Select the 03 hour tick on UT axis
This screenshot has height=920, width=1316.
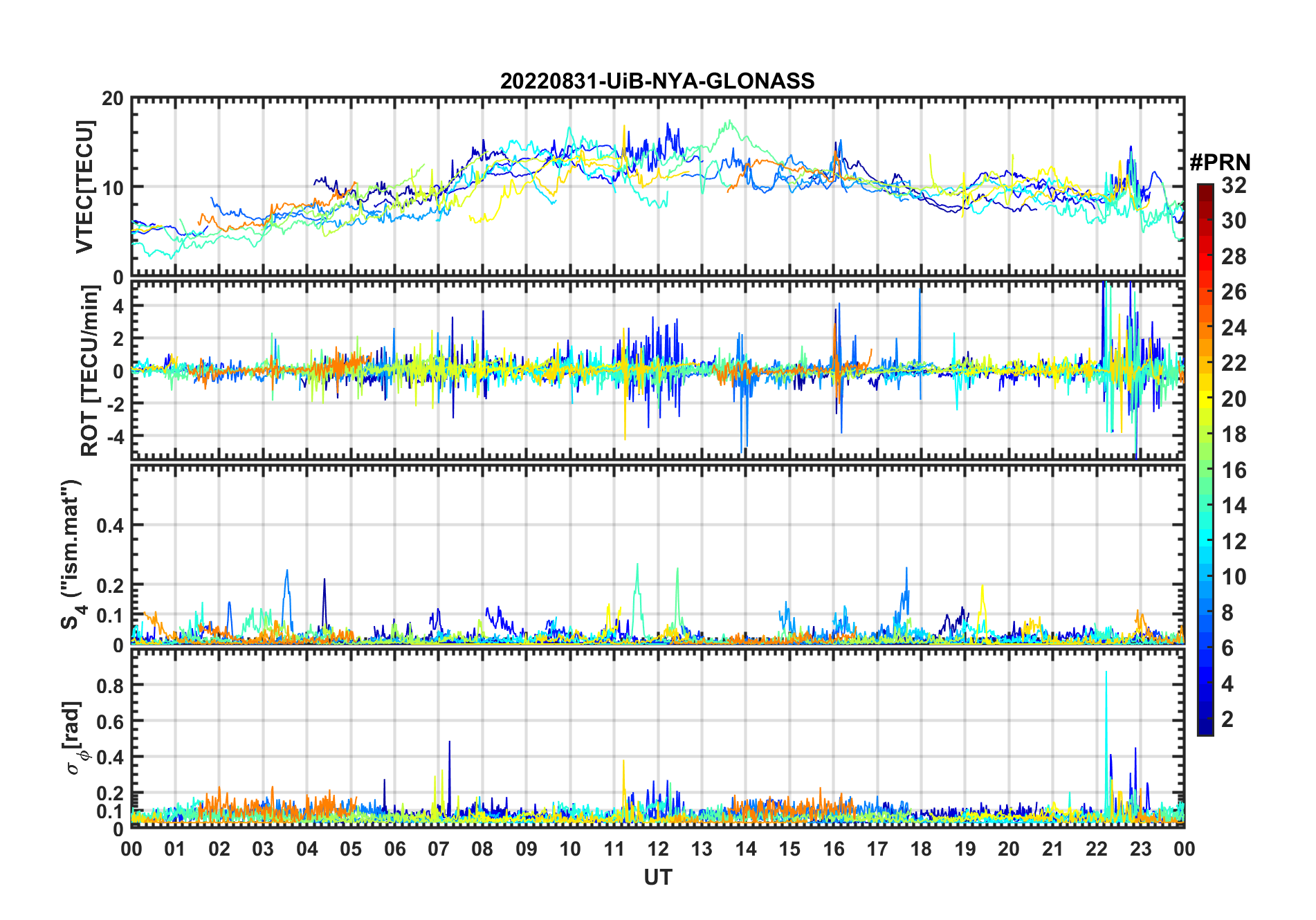point(263,849)
